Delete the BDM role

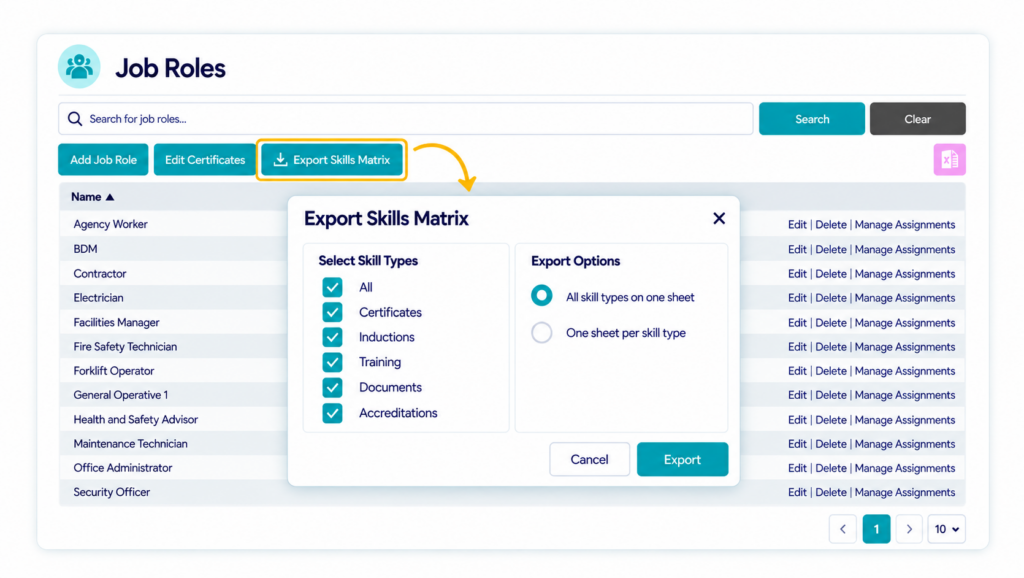[831, 249]
